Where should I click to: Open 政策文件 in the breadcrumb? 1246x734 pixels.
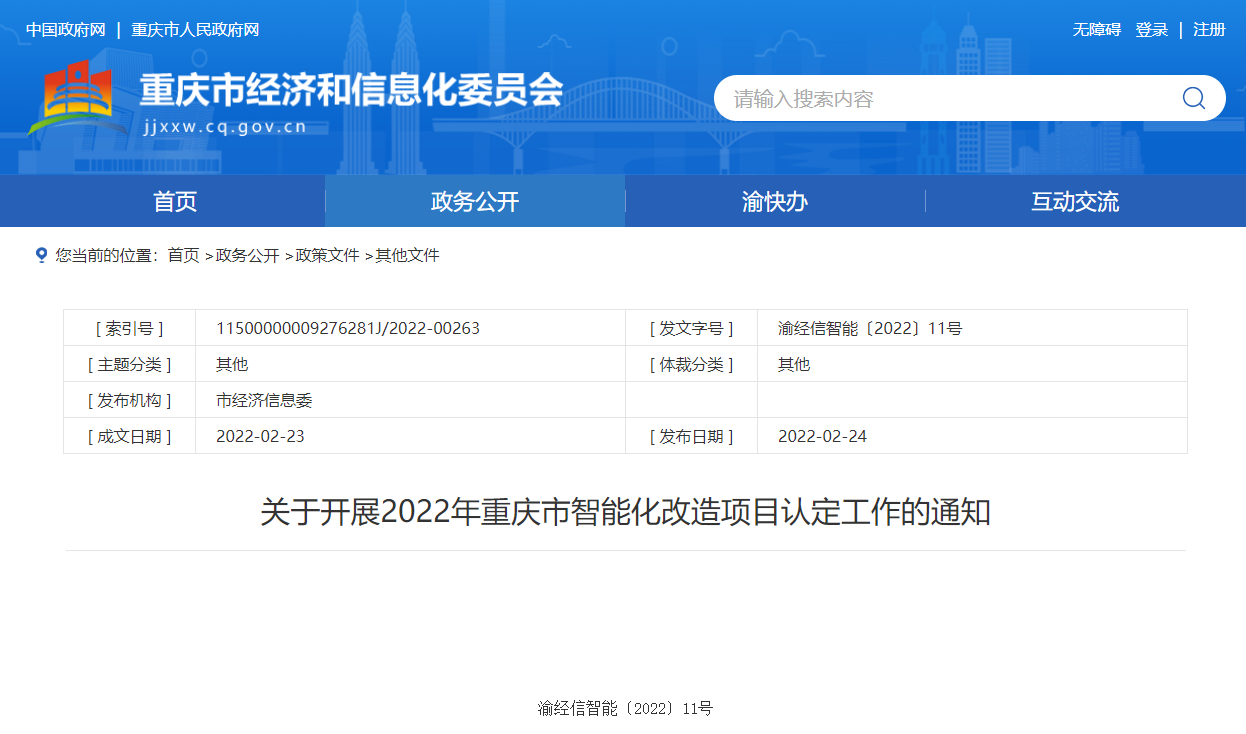click(x=327, y=255)
